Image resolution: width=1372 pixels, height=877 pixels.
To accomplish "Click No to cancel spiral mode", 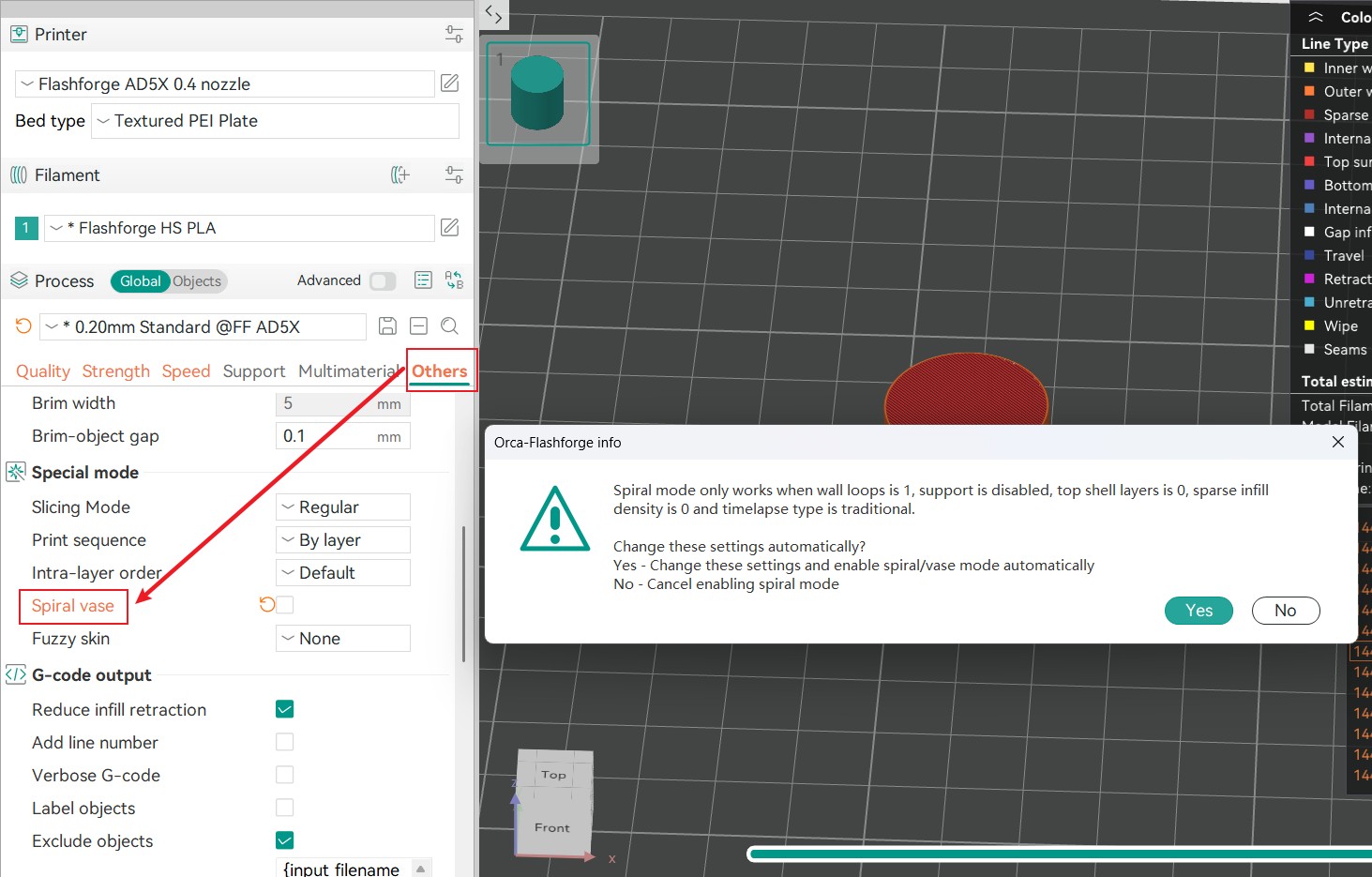I will pyautogui.click(x=1285, y=611).
